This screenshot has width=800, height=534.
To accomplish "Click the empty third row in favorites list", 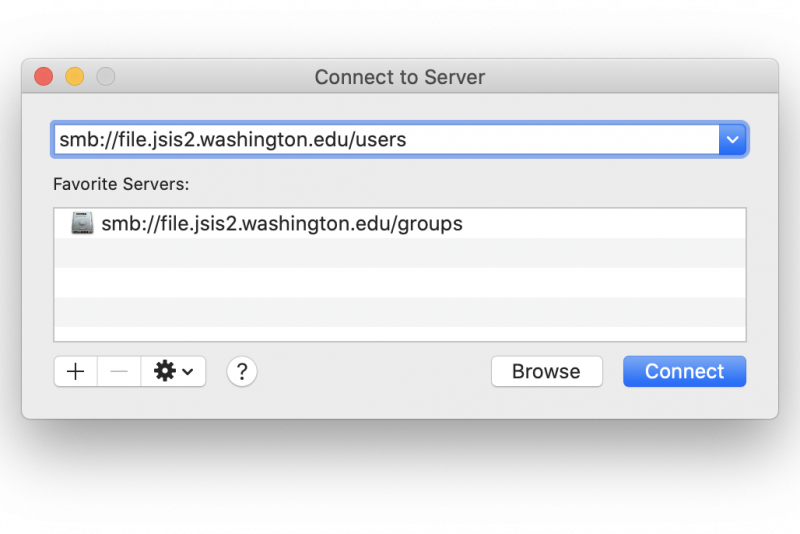I will [400, 283].
